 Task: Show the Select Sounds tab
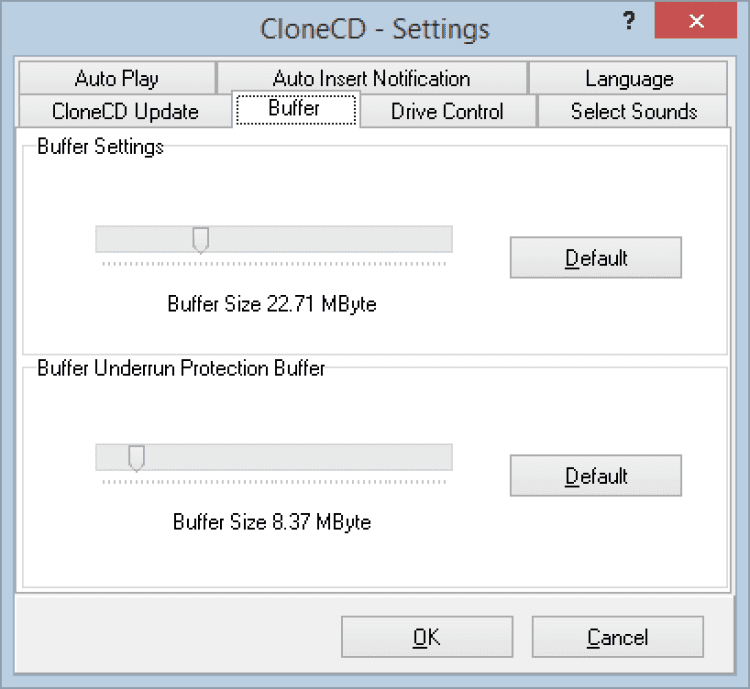pos(633,111)
